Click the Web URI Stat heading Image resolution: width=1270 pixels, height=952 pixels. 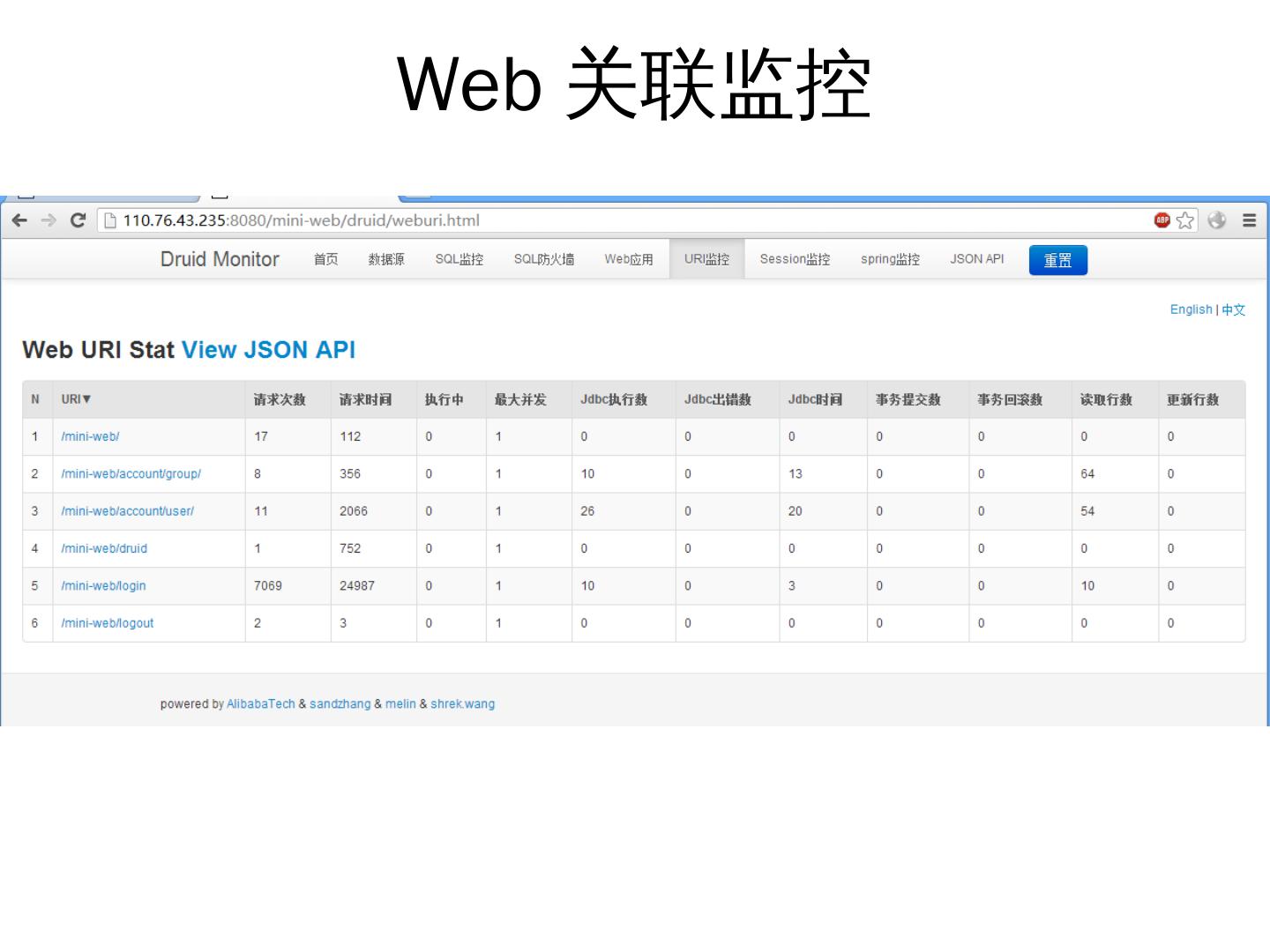point(98,350)
